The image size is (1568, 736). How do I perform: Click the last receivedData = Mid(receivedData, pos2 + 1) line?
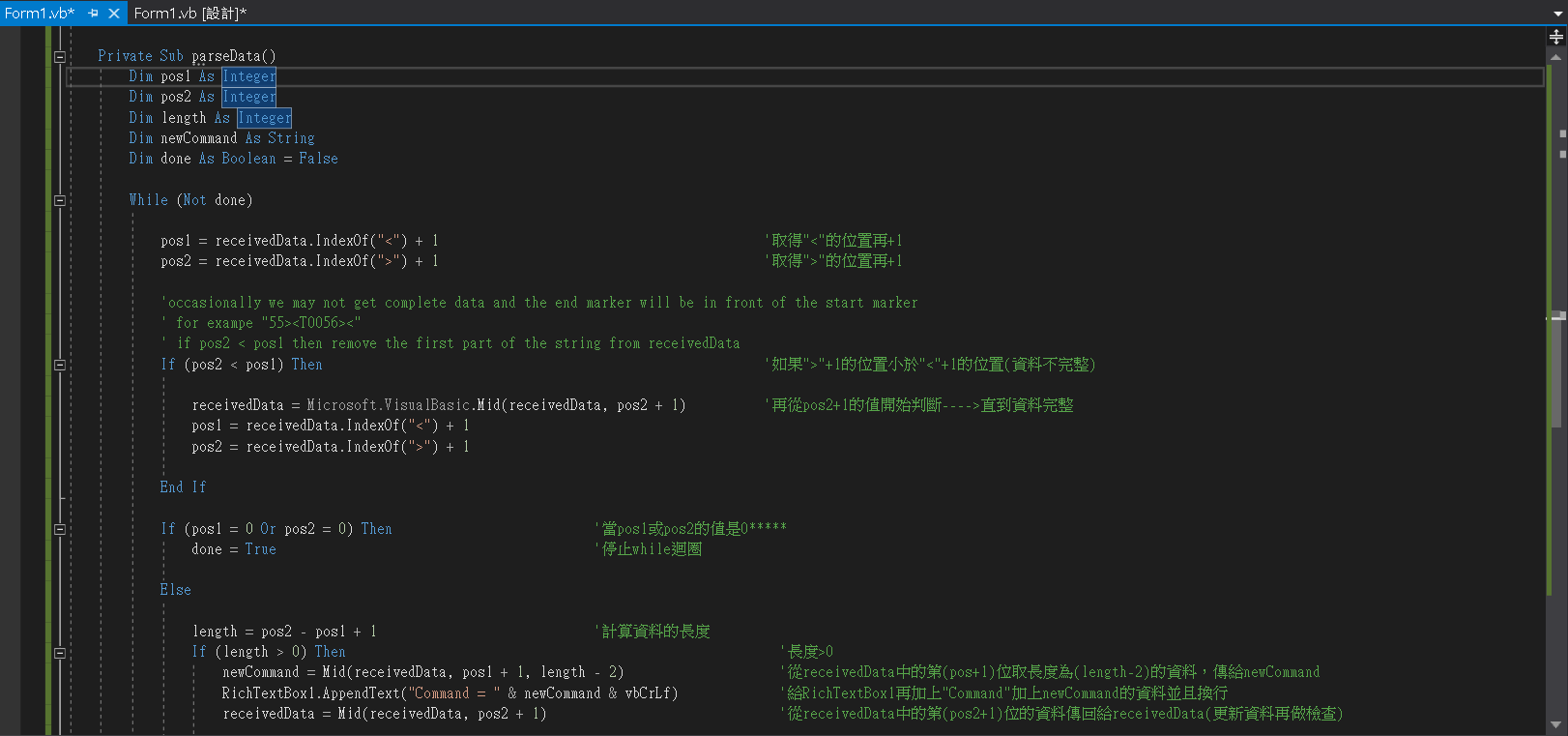tap(385, 714)
